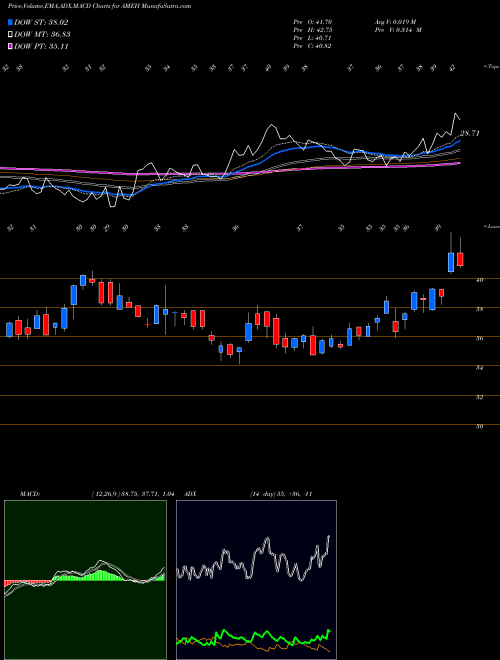This screenshot has width=500, height=660.
Task: Click the magenta DOW PT legend swatch
Action: pyautogui.click(x=10, y=46)
